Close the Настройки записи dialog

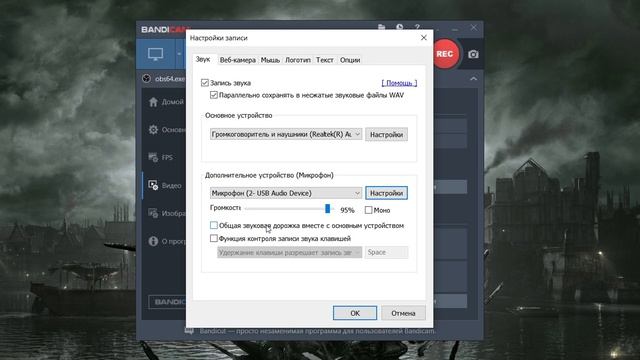point(424,38)
